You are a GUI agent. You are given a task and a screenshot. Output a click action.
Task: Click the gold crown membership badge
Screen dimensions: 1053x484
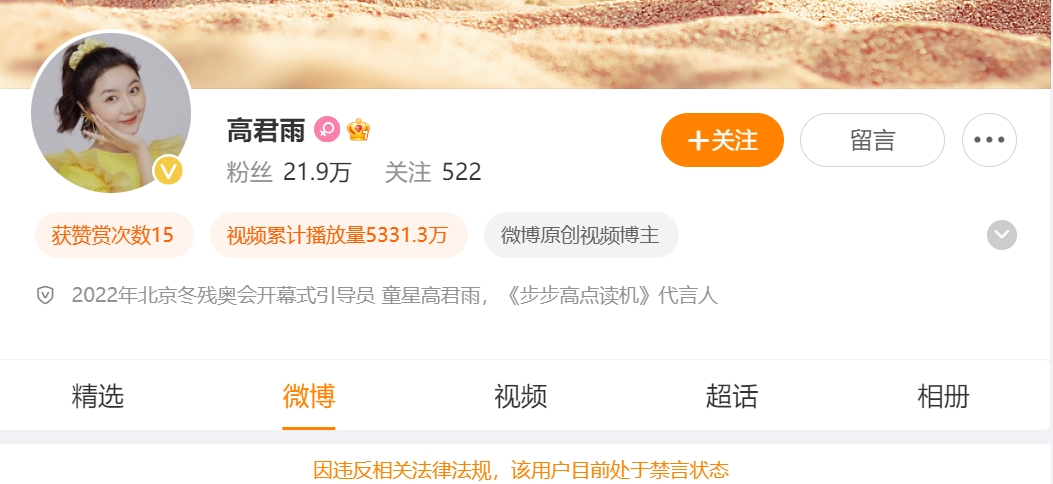[359, 130]
